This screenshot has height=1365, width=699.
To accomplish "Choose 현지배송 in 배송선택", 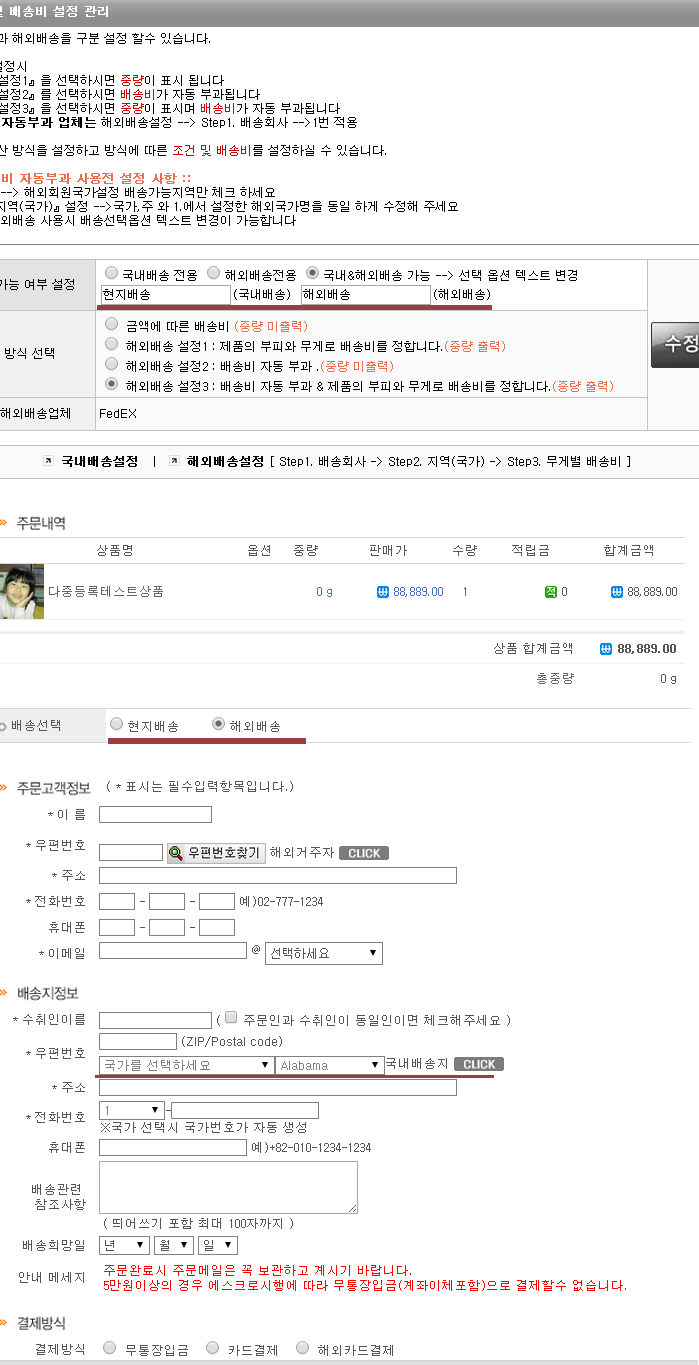I will click(117, 724).
